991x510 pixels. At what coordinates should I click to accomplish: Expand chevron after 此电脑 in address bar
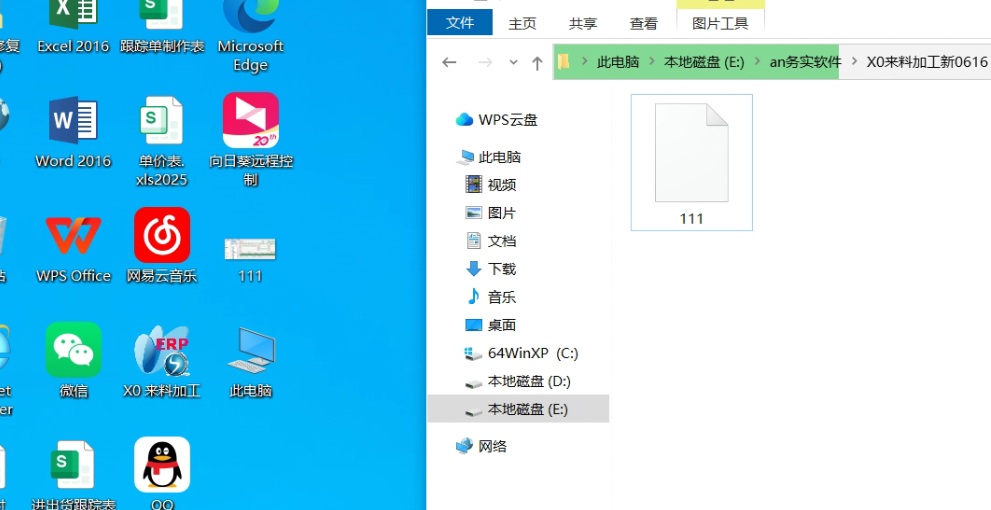tap(651, 62)
